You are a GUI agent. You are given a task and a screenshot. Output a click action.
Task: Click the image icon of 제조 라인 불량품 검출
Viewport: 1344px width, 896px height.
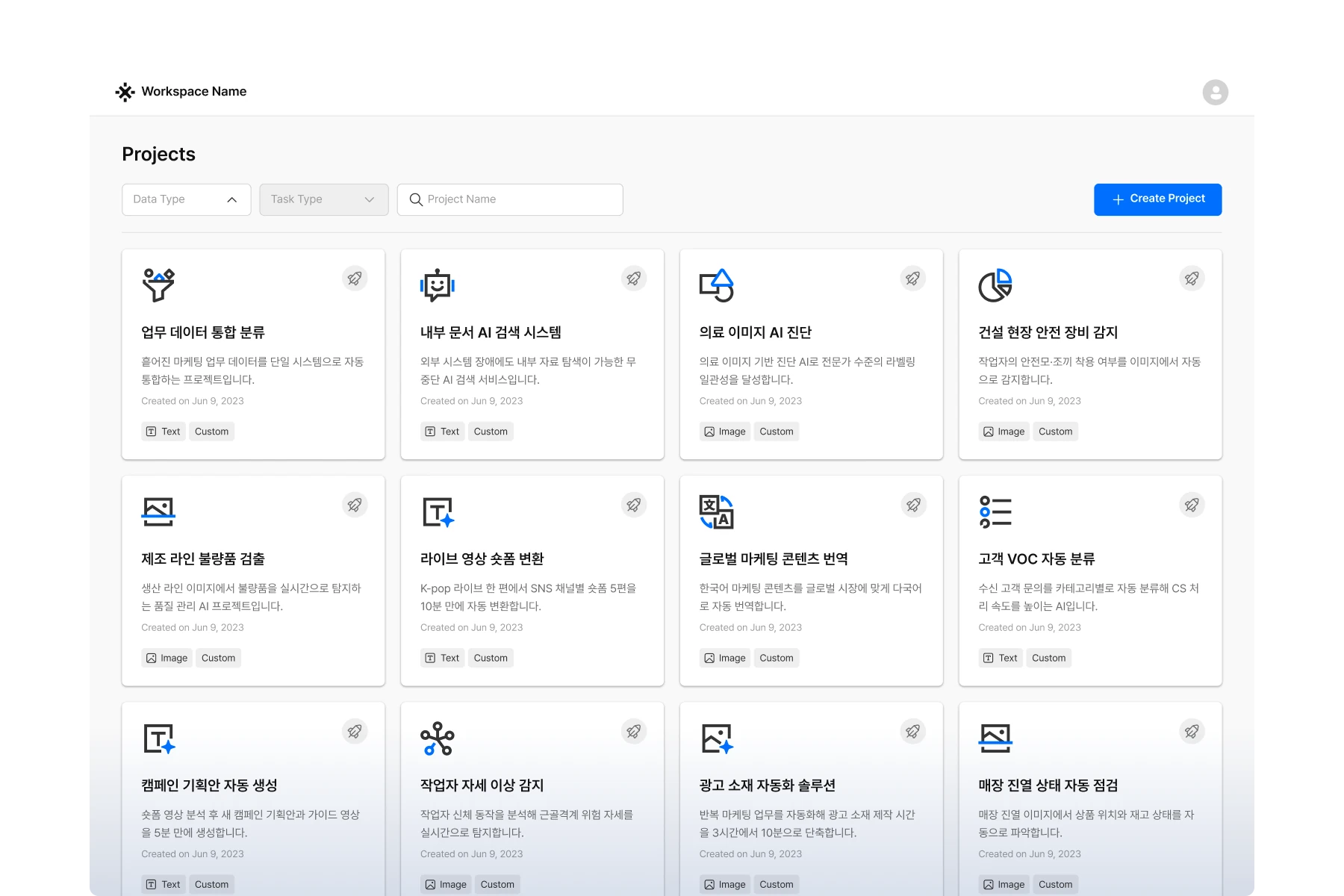tap(158, 511)
